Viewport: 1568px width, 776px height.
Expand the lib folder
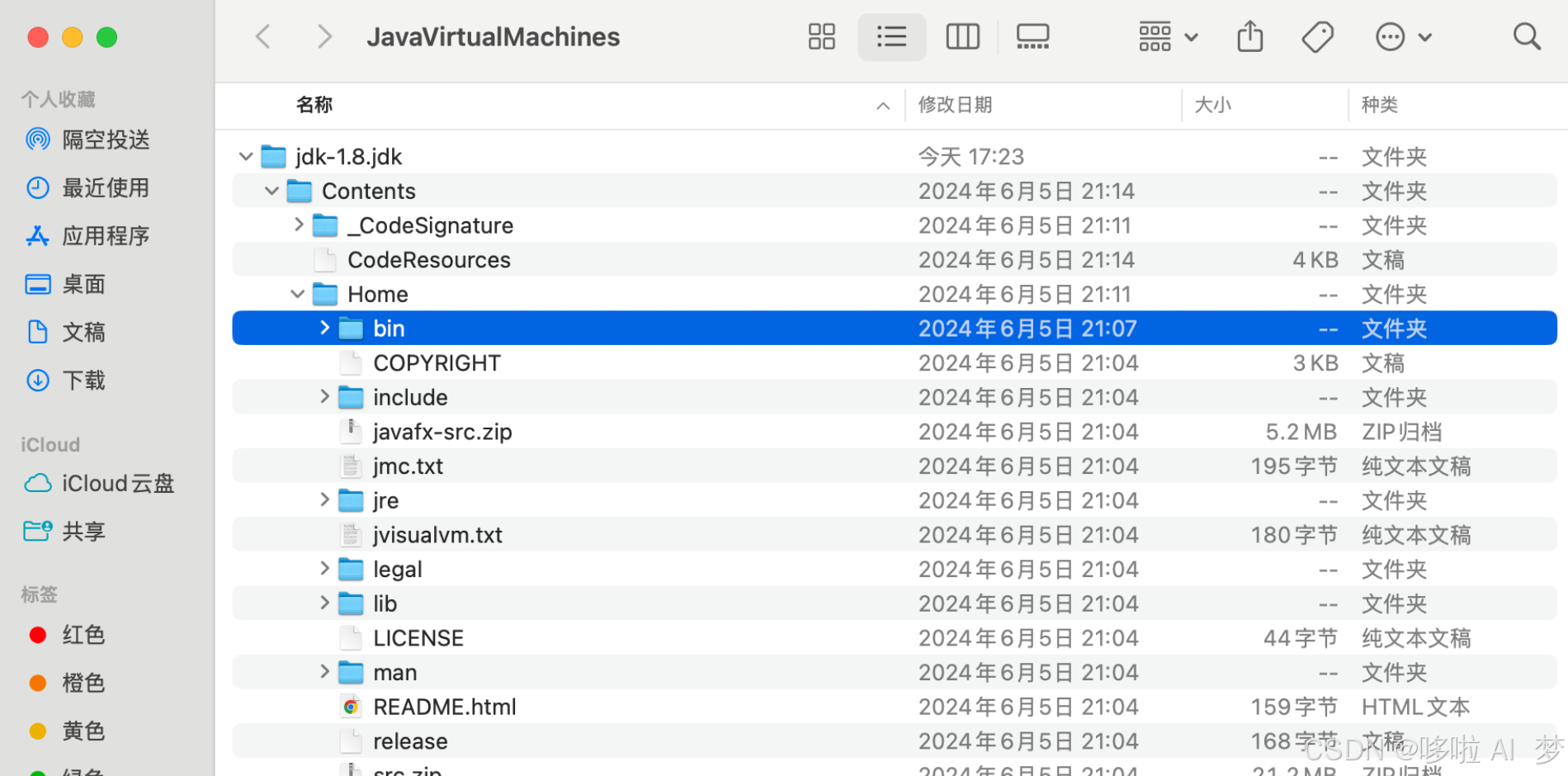pos(324,603)
